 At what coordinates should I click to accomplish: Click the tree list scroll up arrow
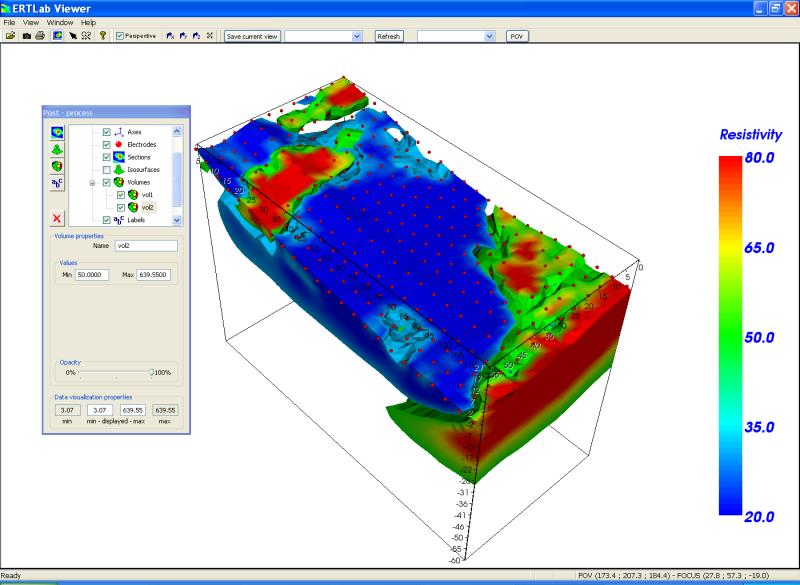177,131
